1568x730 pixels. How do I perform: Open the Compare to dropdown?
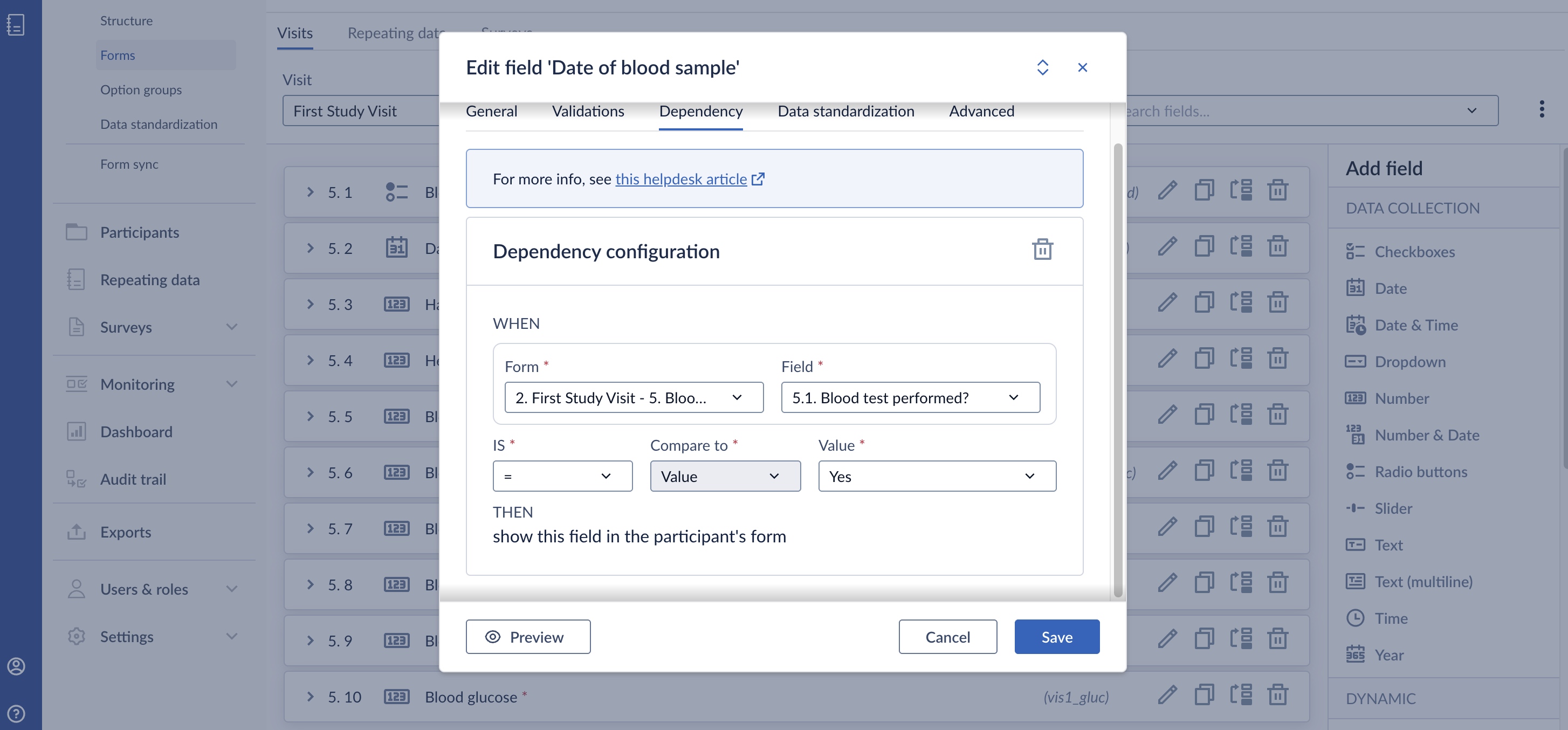(725, 476)
